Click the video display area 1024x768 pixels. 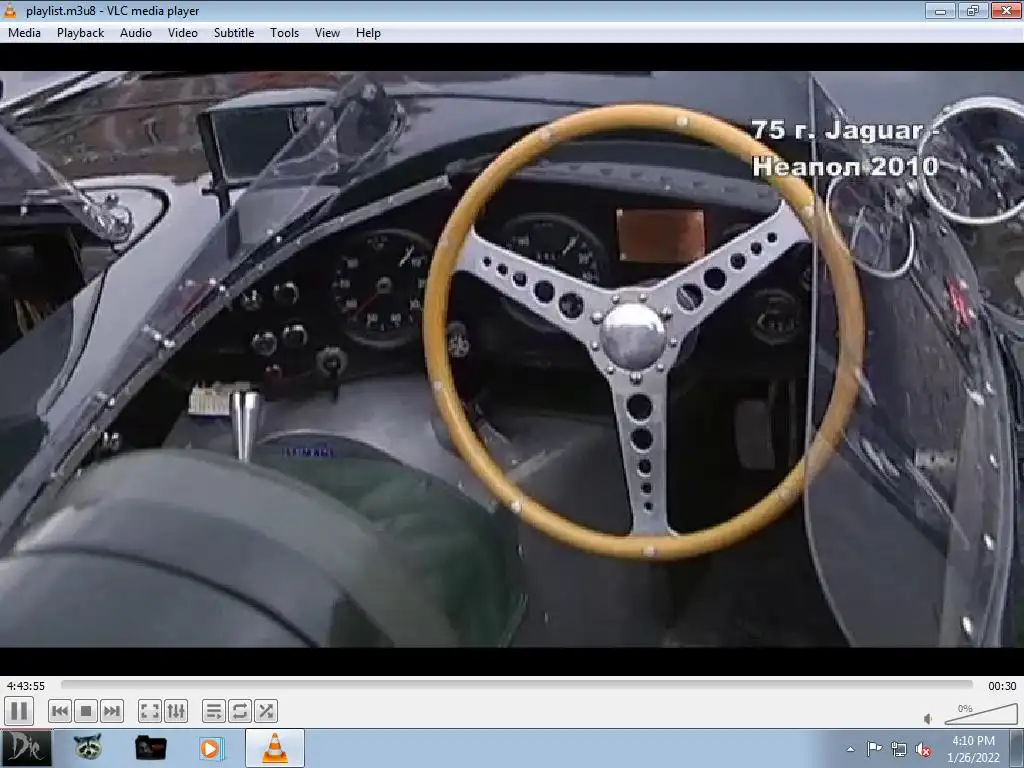click(x=512, y=359)
